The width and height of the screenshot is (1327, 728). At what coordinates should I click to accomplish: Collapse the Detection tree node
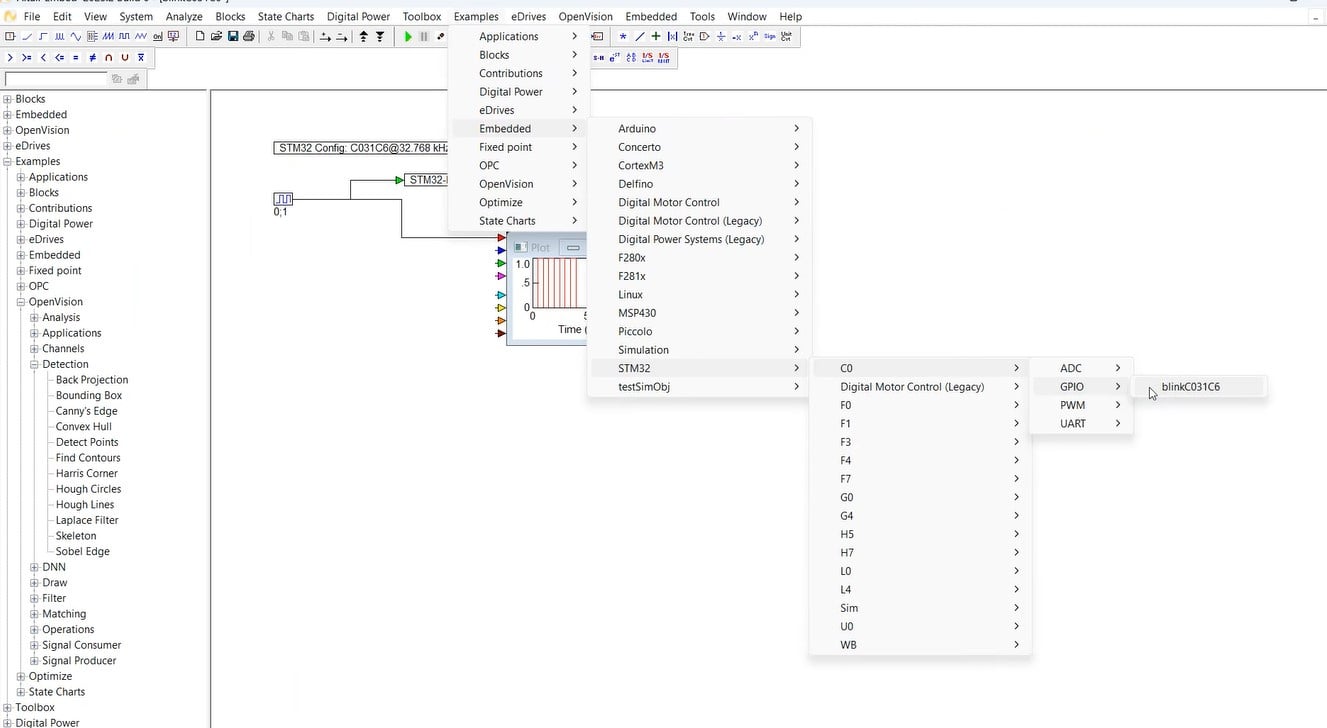(35, 364)
